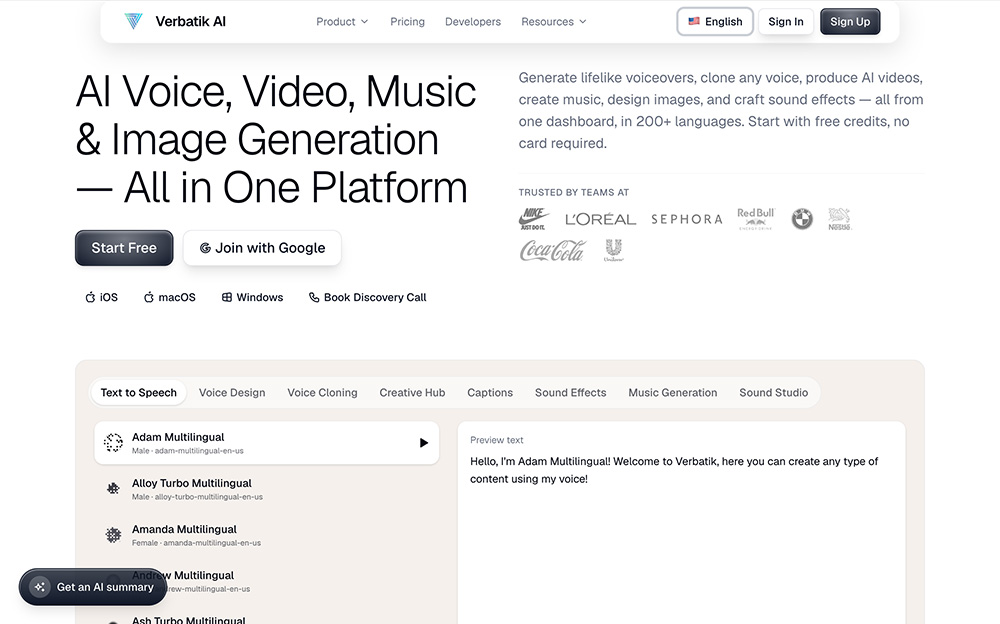Click the Apple icon beside iOS
Viewport: 1000px width, 624px height.
91,297
